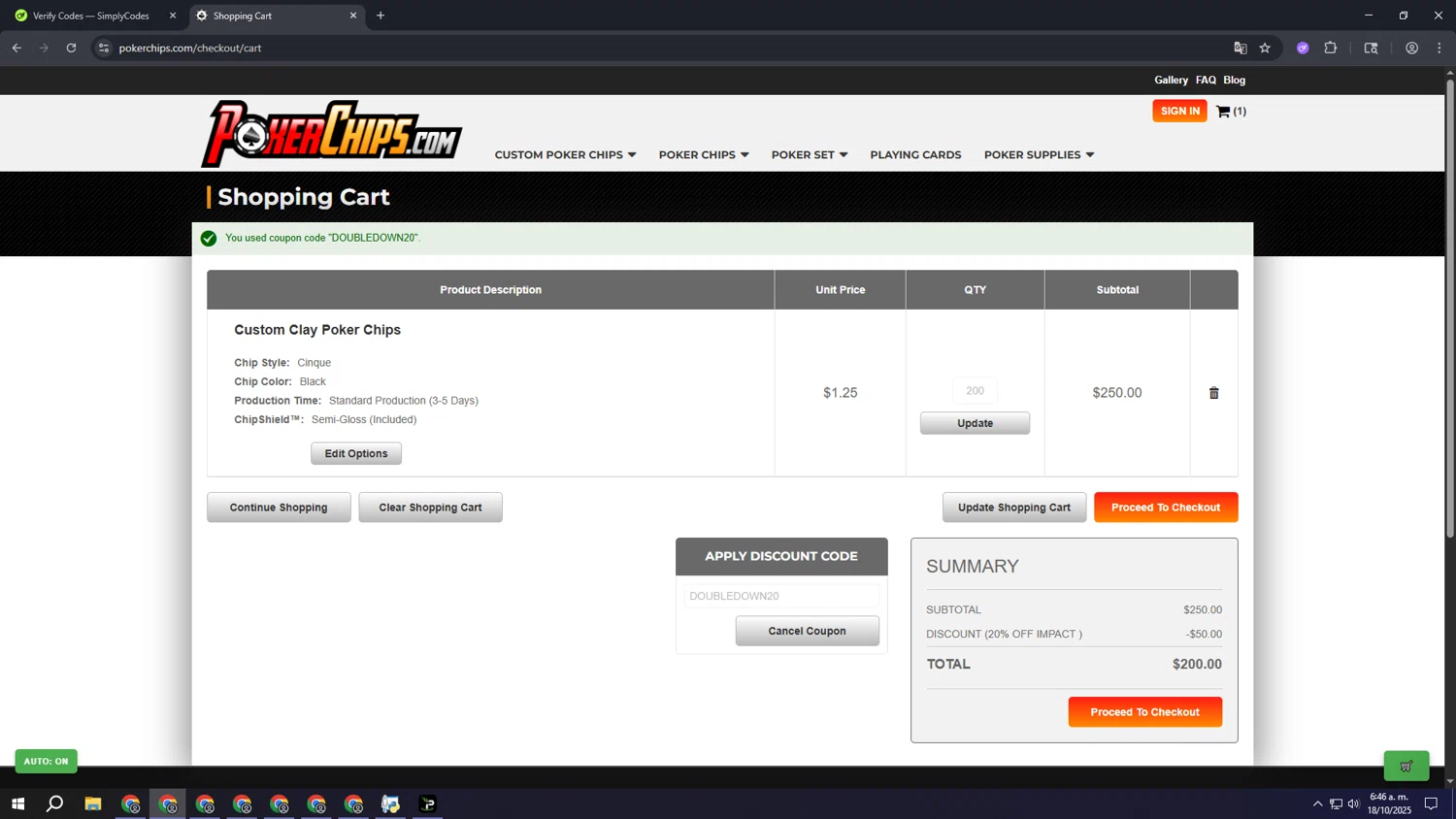Open the volume icon in system tray
Viewport: 1456px width, 819px height.
click(x=1353, y=803)
